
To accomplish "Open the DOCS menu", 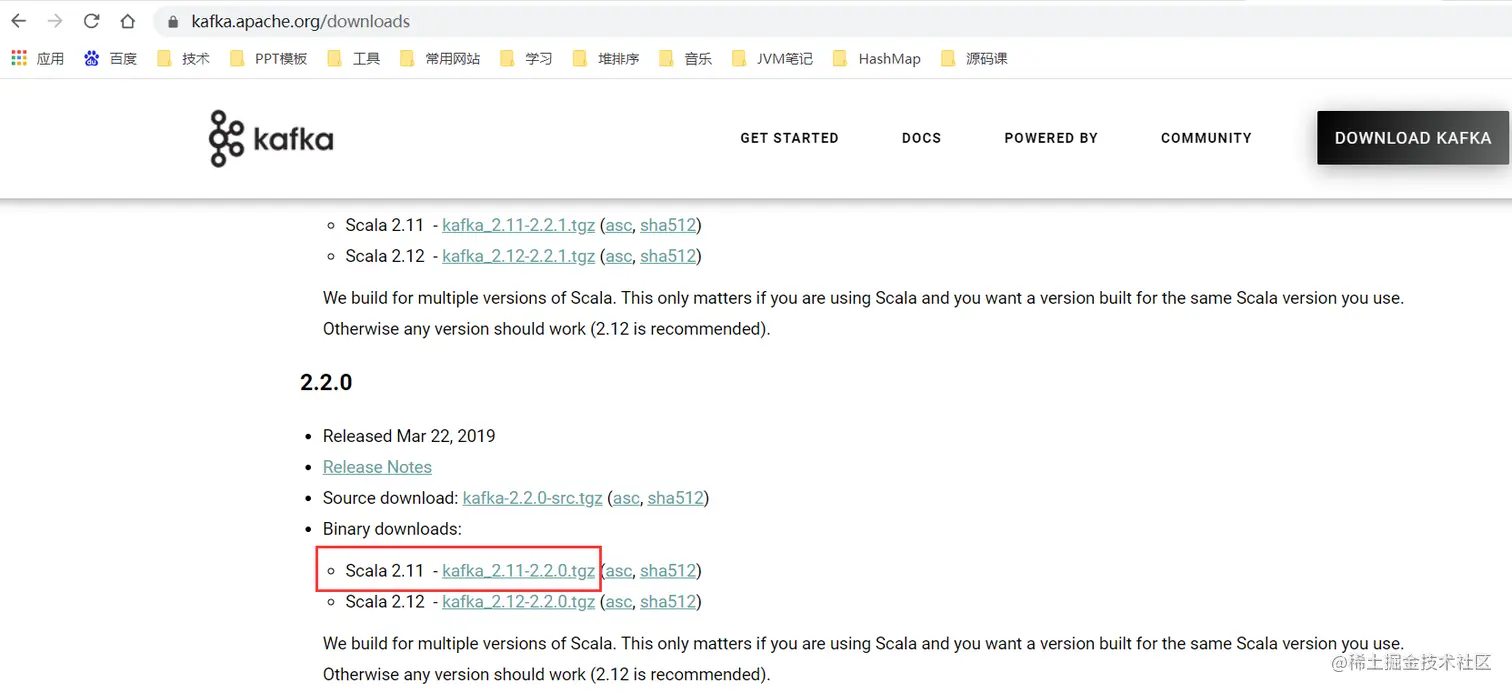I will 921,138.
